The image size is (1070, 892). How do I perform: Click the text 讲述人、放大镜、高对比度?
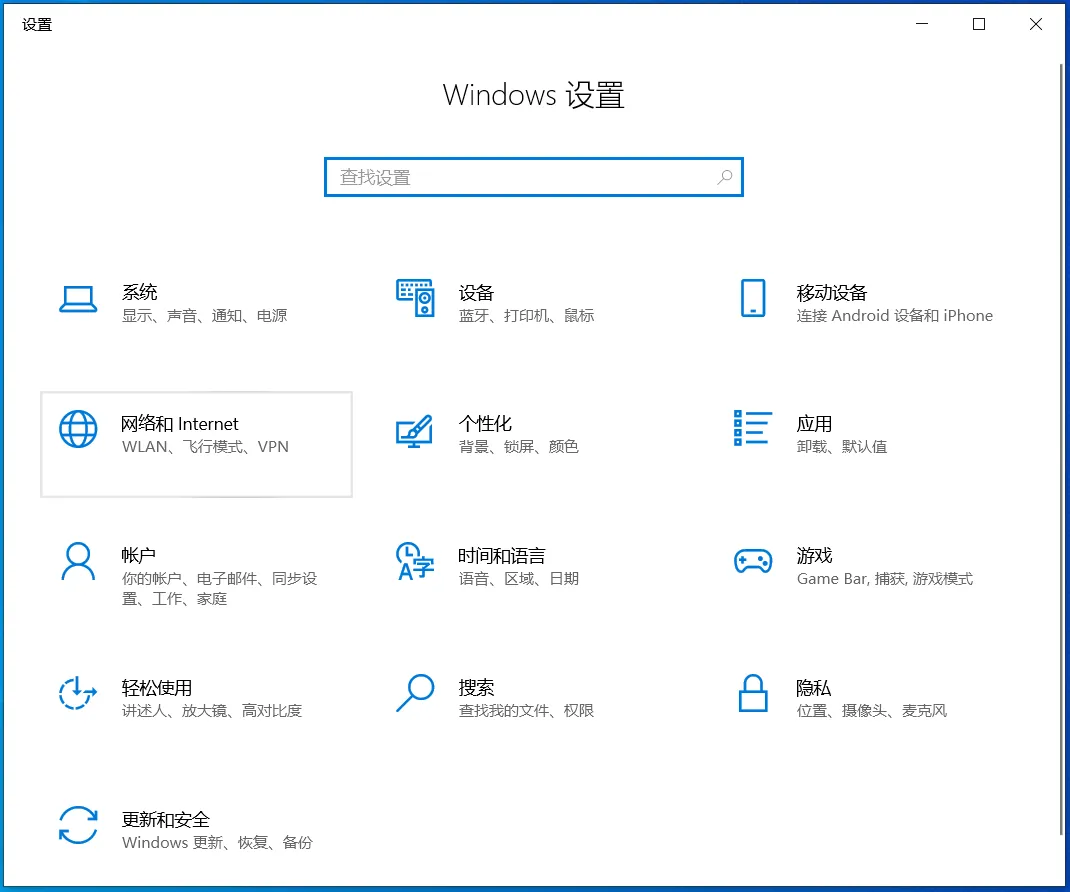pos(212,710)
